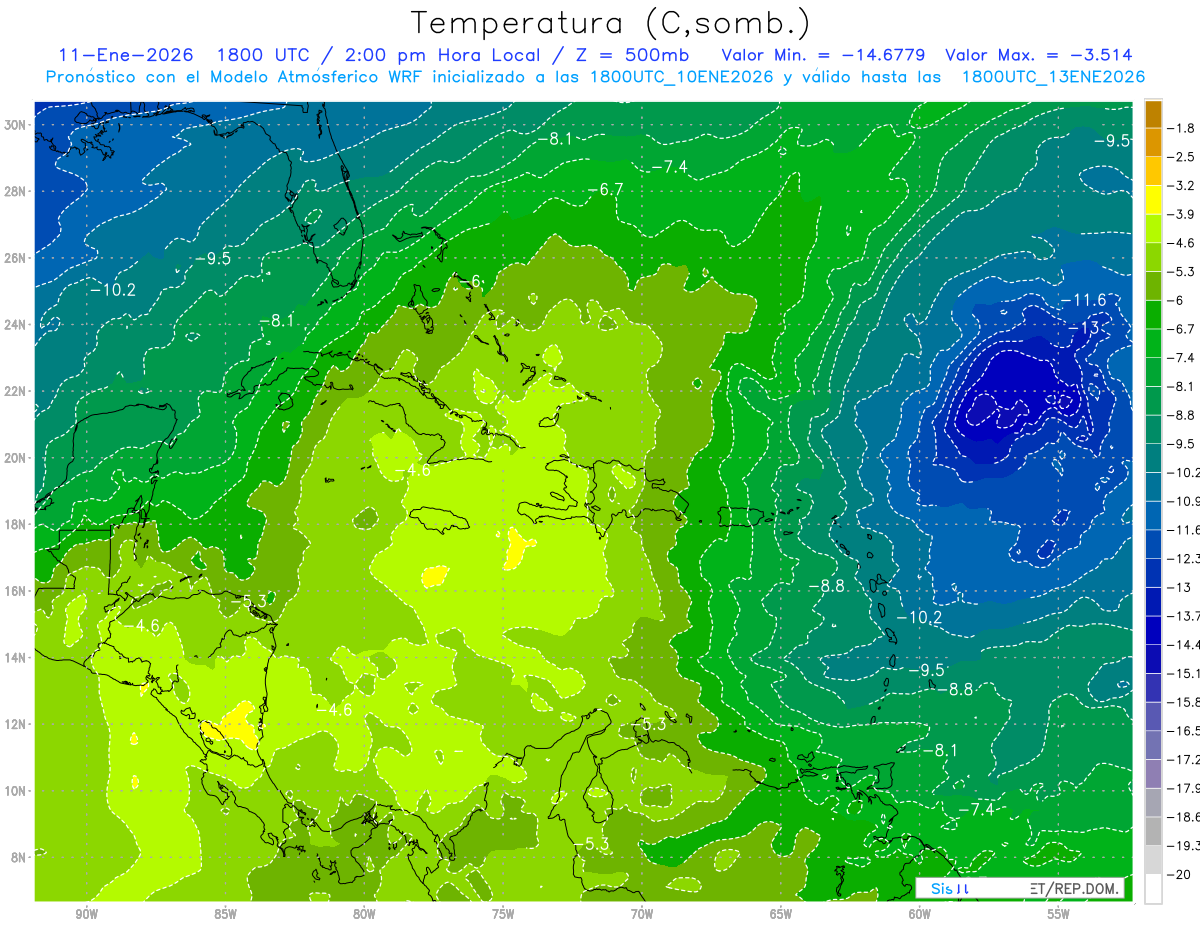Click the '-11.6' contour label on the map
1200x927 pixels.
(x=1083, y=301)
